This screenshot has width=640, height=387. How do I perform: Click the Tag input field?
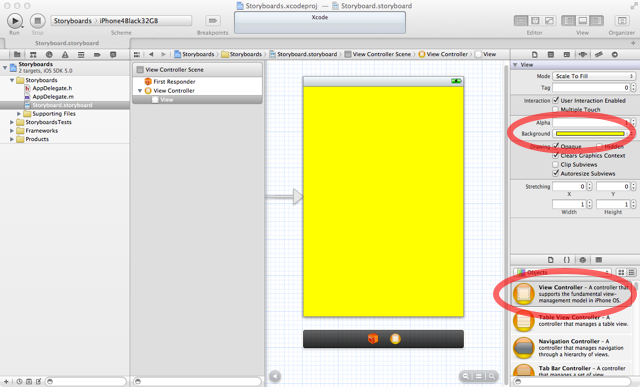point(591,87)
